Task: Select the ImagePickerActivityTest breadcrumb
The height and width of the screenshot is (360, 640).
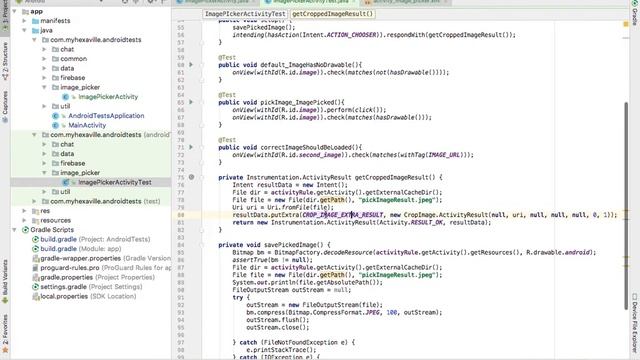Action: click(245, 14)
